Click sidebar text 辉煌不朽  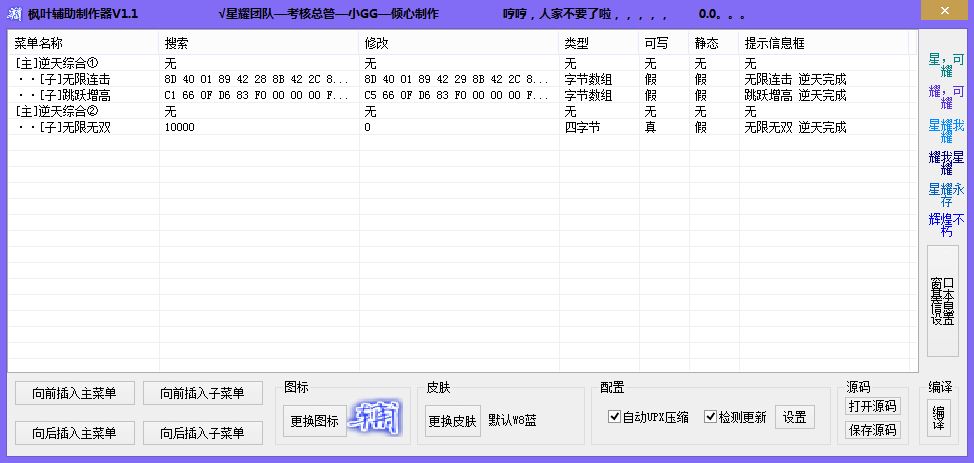[946, 225]
